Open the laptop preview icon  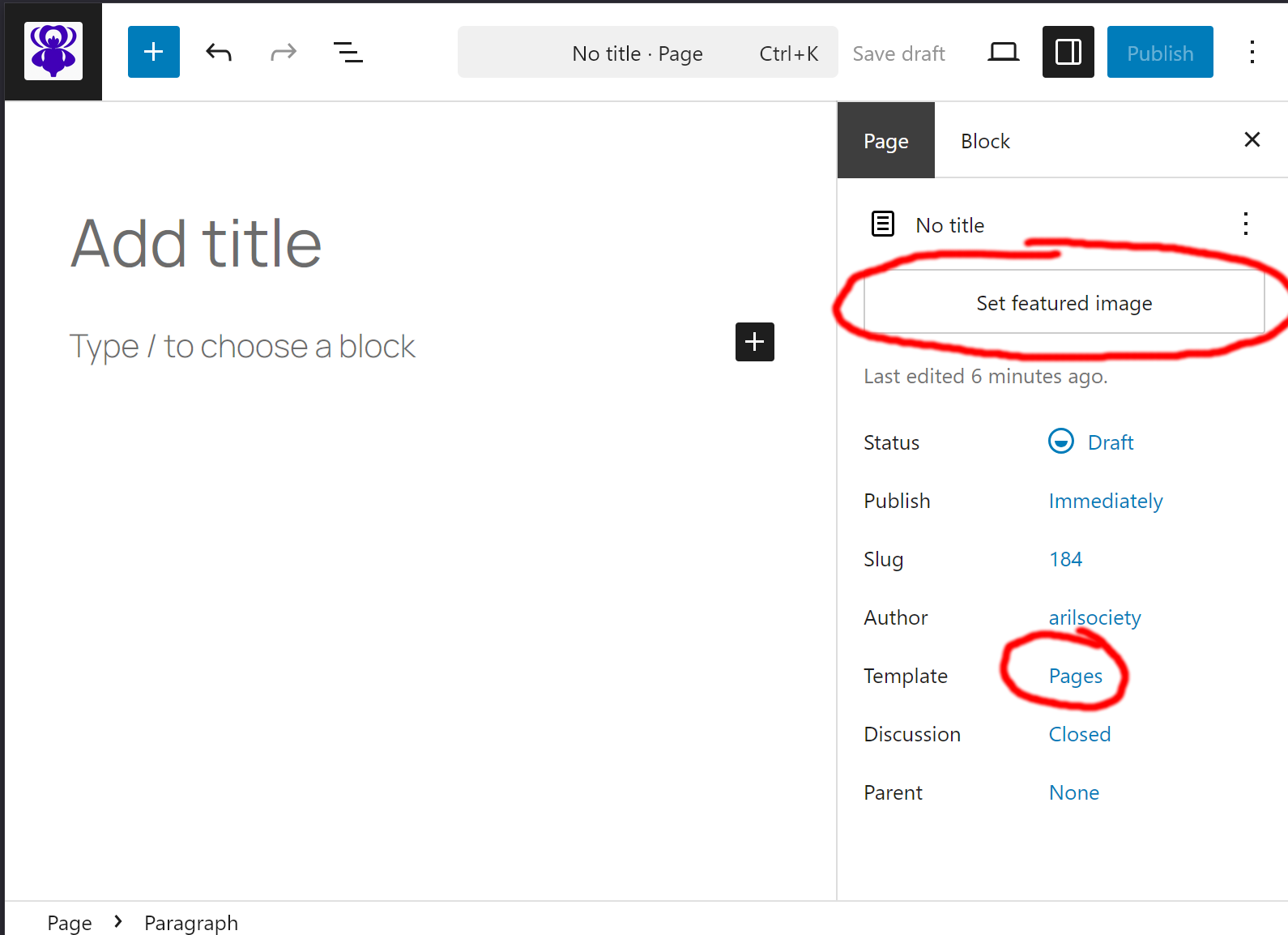tap(1003, 53)
